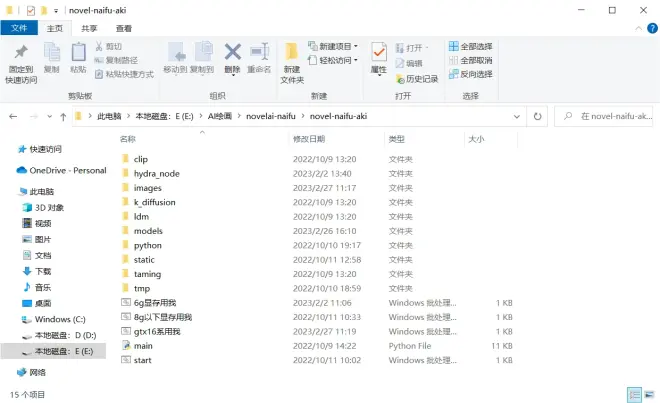Click the up-directory arrow in navigation bar

63,116
